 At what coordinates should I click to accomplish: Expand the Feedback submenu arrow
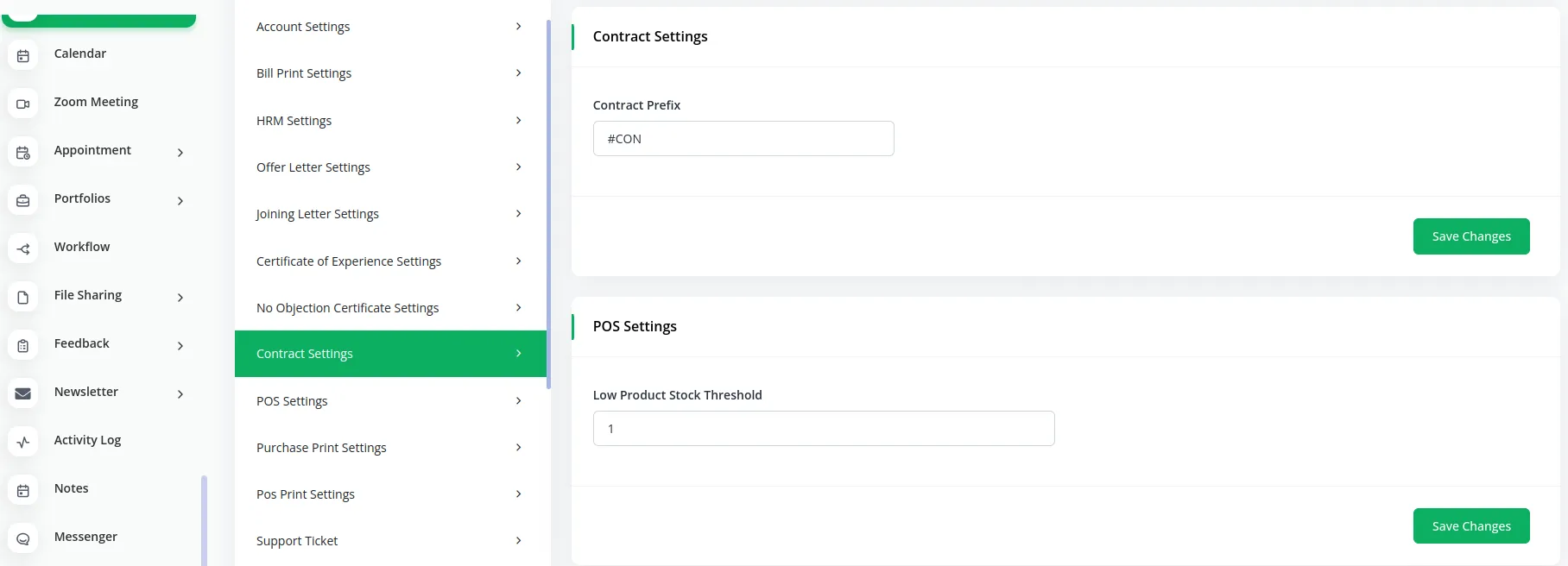click(x=180, y=346)
